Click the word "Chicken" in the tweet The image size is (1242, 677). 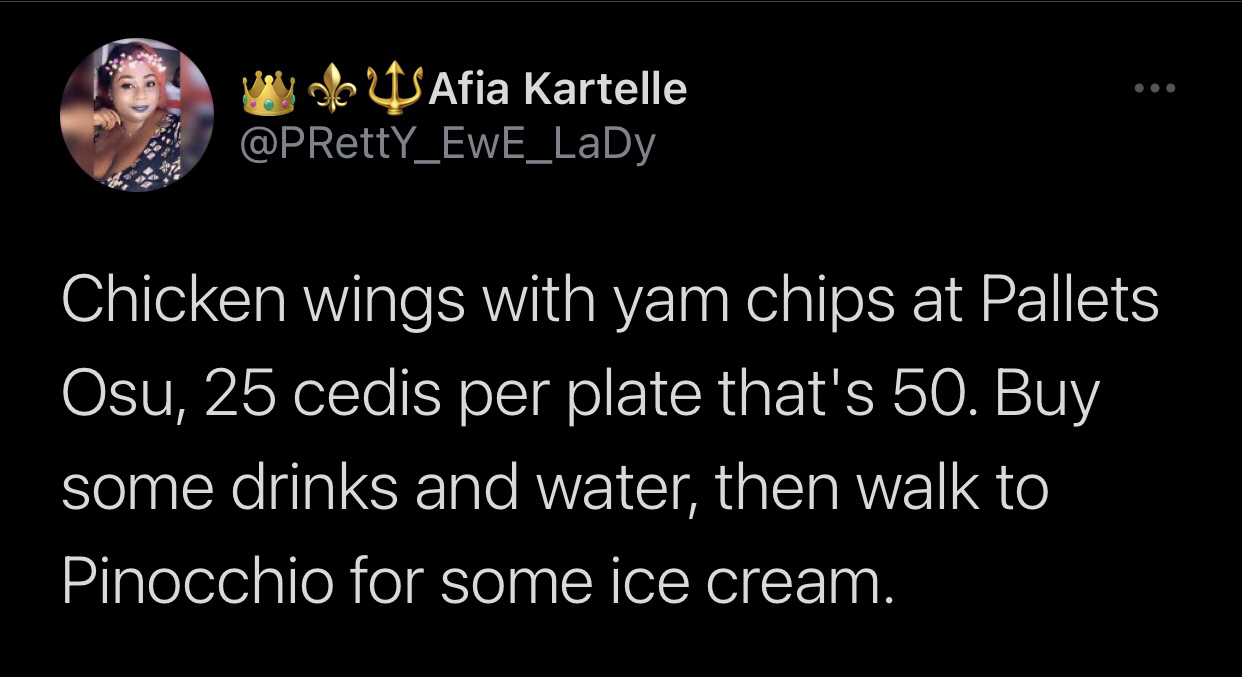pos(166,301)
